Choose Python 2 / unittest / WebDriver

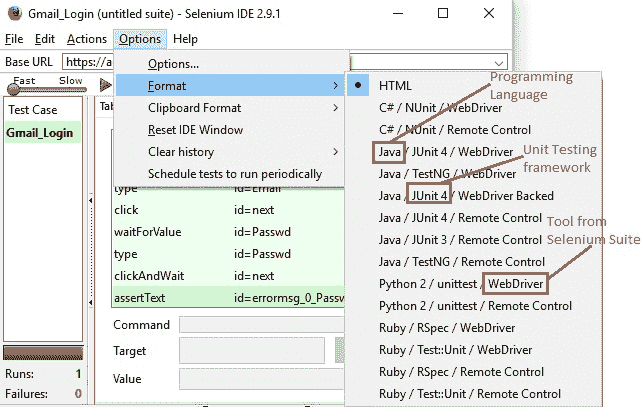(x=461, y=284)
